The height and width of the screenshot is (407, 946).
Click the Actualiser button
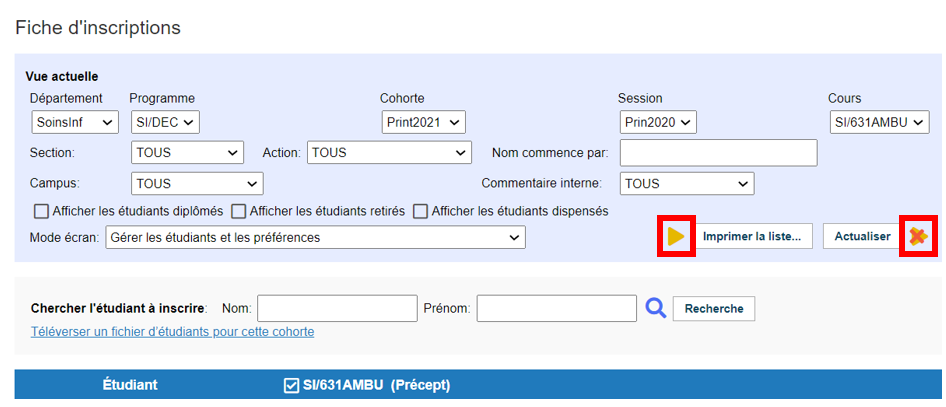pyautogui.click(x=862, y=236)
